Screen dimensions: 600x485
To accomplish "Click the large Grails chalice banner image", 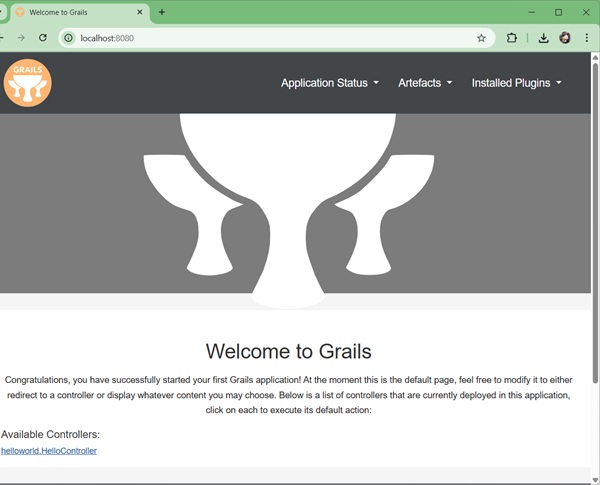I will point(289,211).
